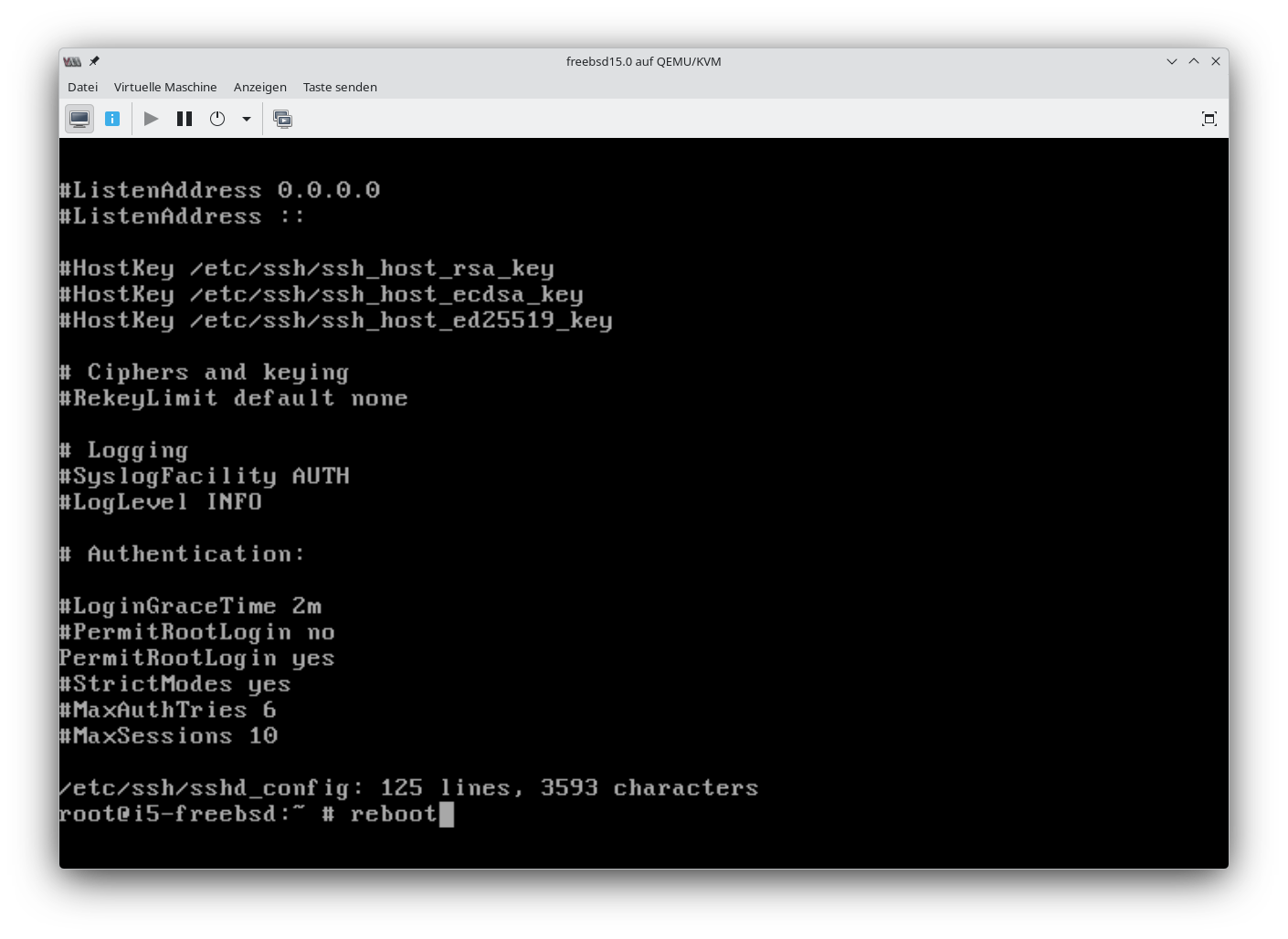1288x939 pixels.
Task: Show the graphical console view
Action: click(79, 119)
